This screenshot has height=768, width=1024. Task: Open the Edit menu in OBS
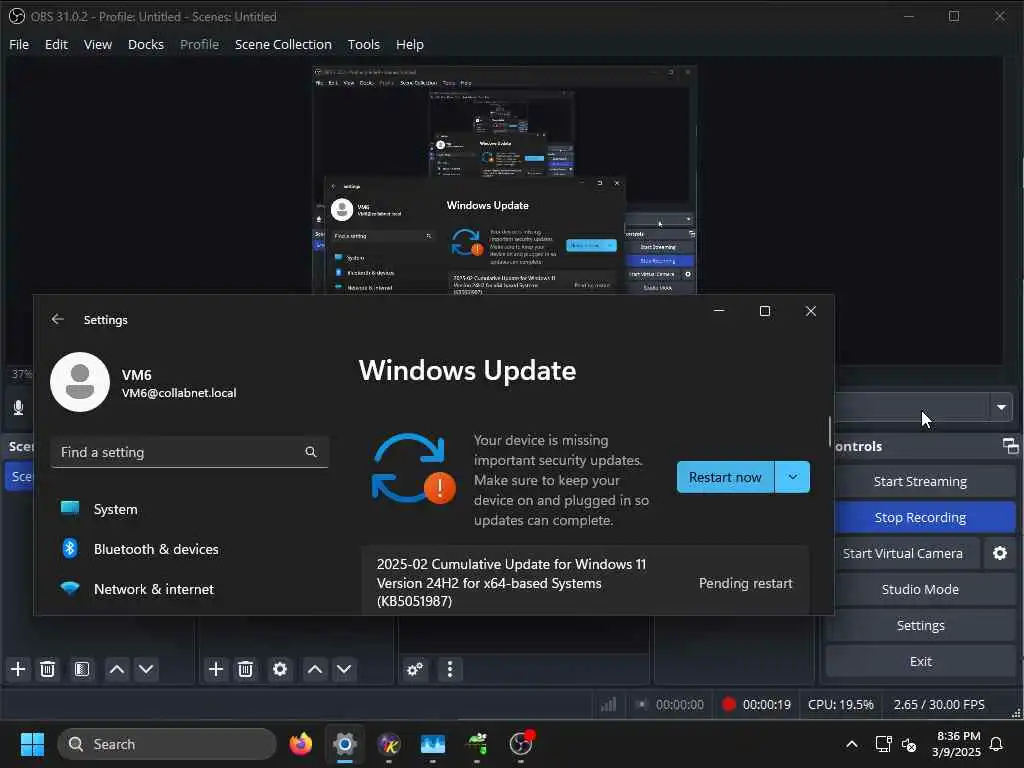tap(56, 44)
